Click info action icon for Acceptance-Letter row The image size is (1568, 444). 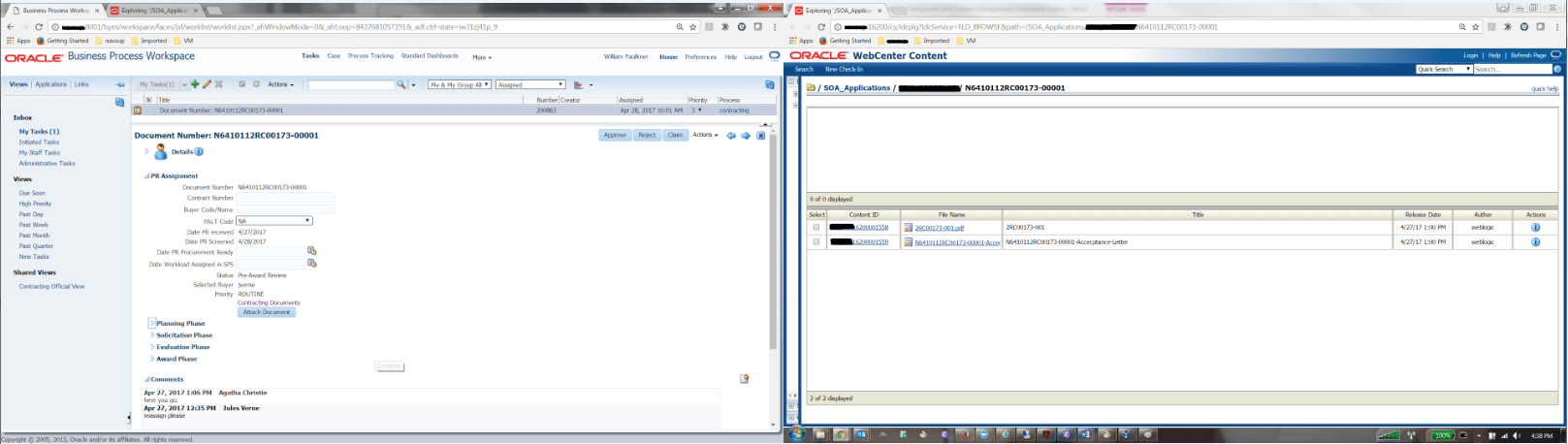click(1535, 241)
